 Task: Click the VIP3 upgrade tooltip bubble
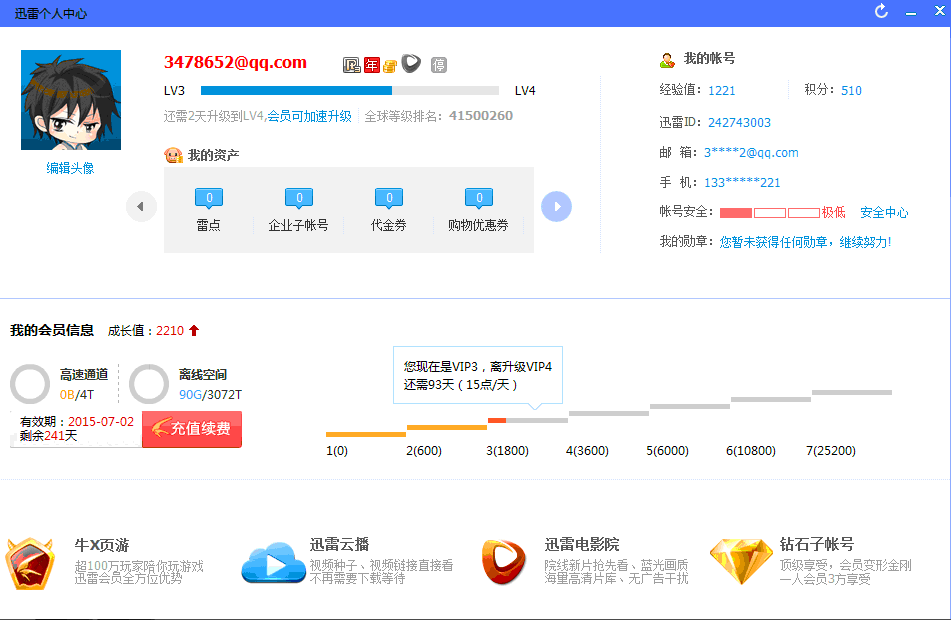click(x=478, y=376)
